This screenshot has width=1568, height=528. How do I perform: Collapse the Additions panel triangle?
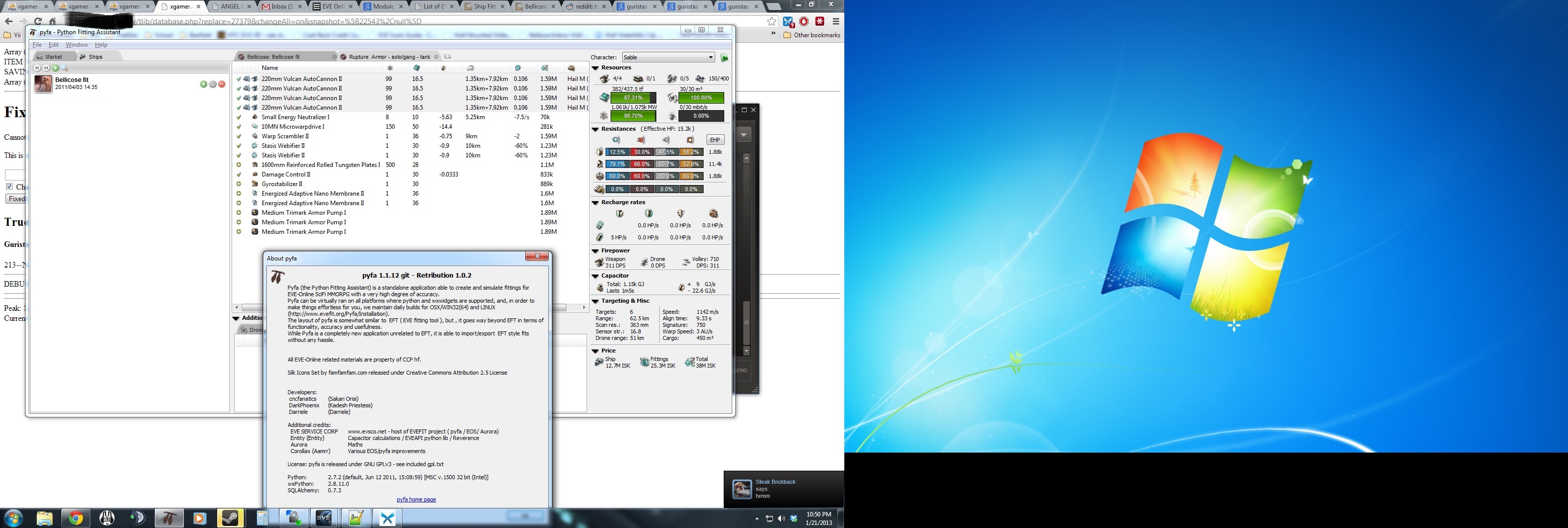[236, 318]
